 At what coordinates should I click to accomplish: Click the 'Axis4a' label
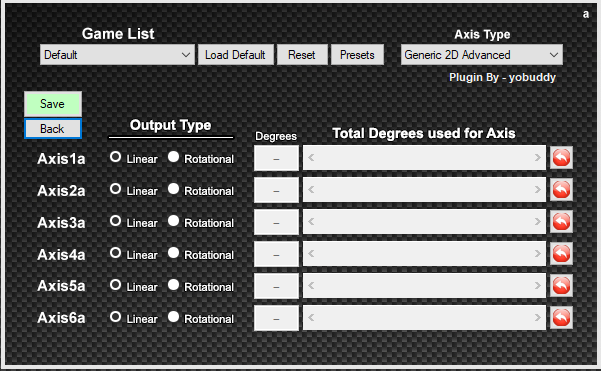(x=61, y=254)
